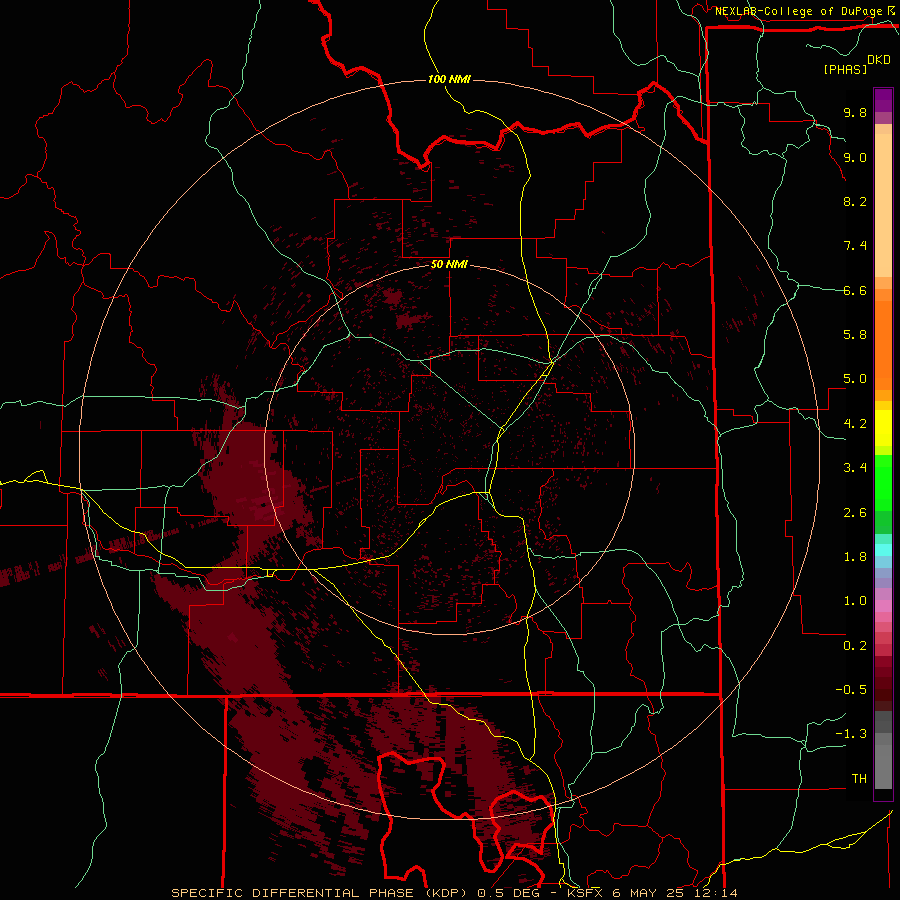The width and height of the screenshot is (900, 900).
Task: Select the 50 NMI range ring label
Action: tap(449, 264)
